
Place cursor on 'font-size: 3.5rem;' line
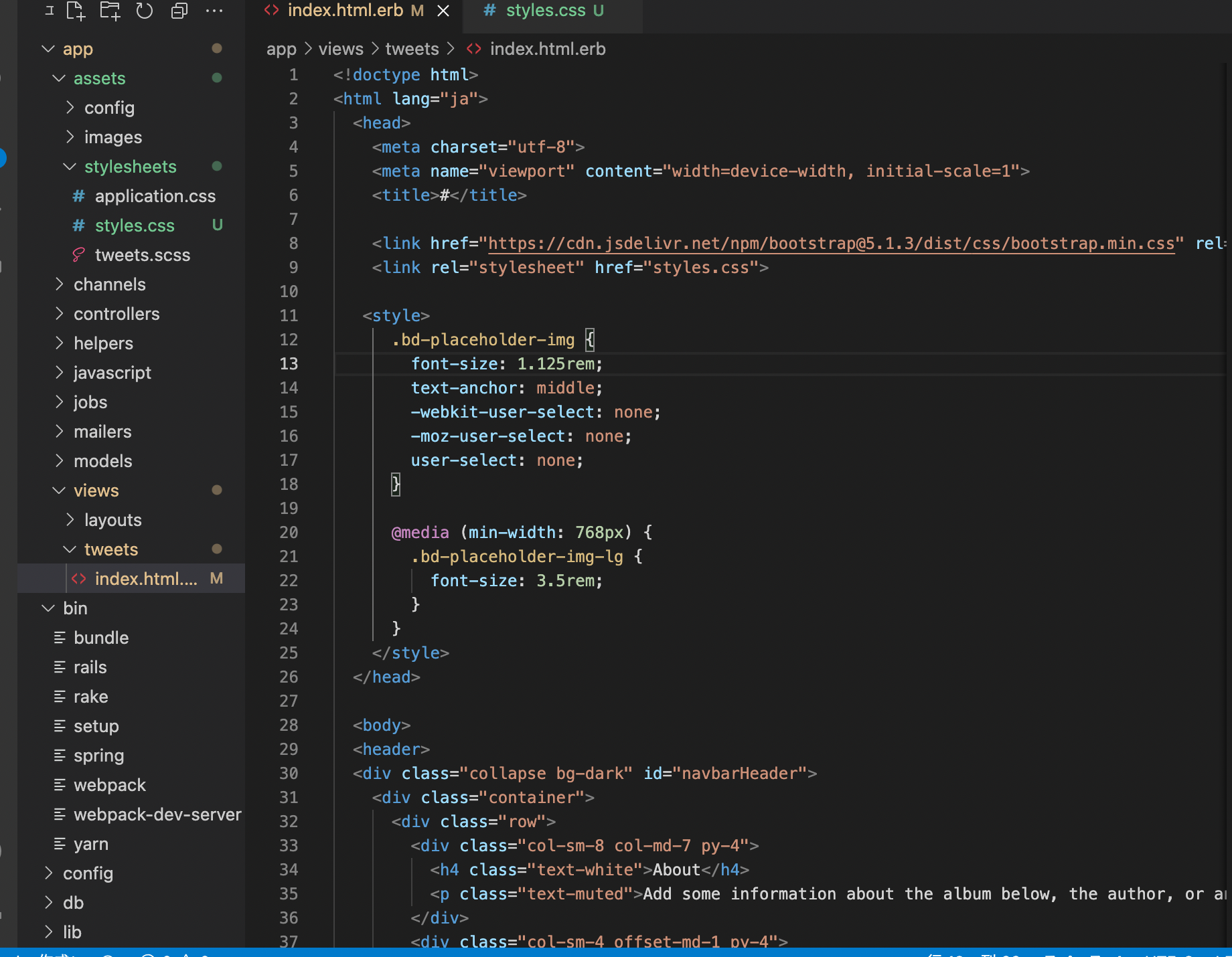(x=516, y=581)
